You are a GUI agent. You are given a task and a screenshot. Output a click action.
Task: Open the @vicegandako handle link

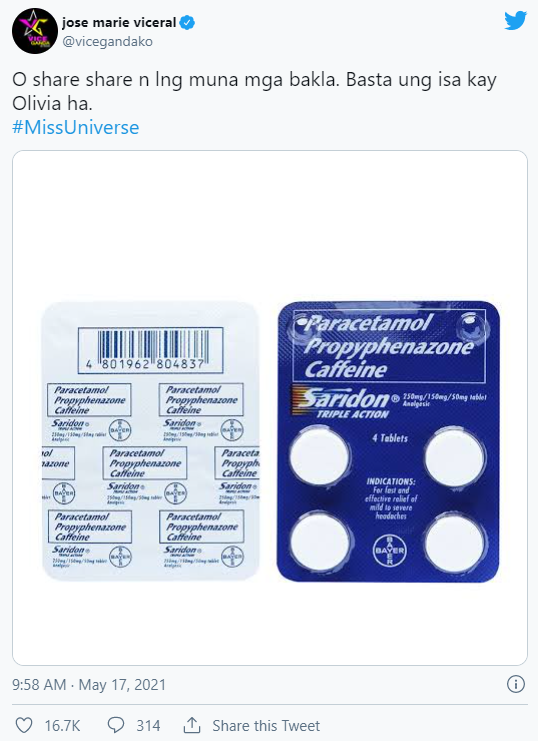[107, 42]
